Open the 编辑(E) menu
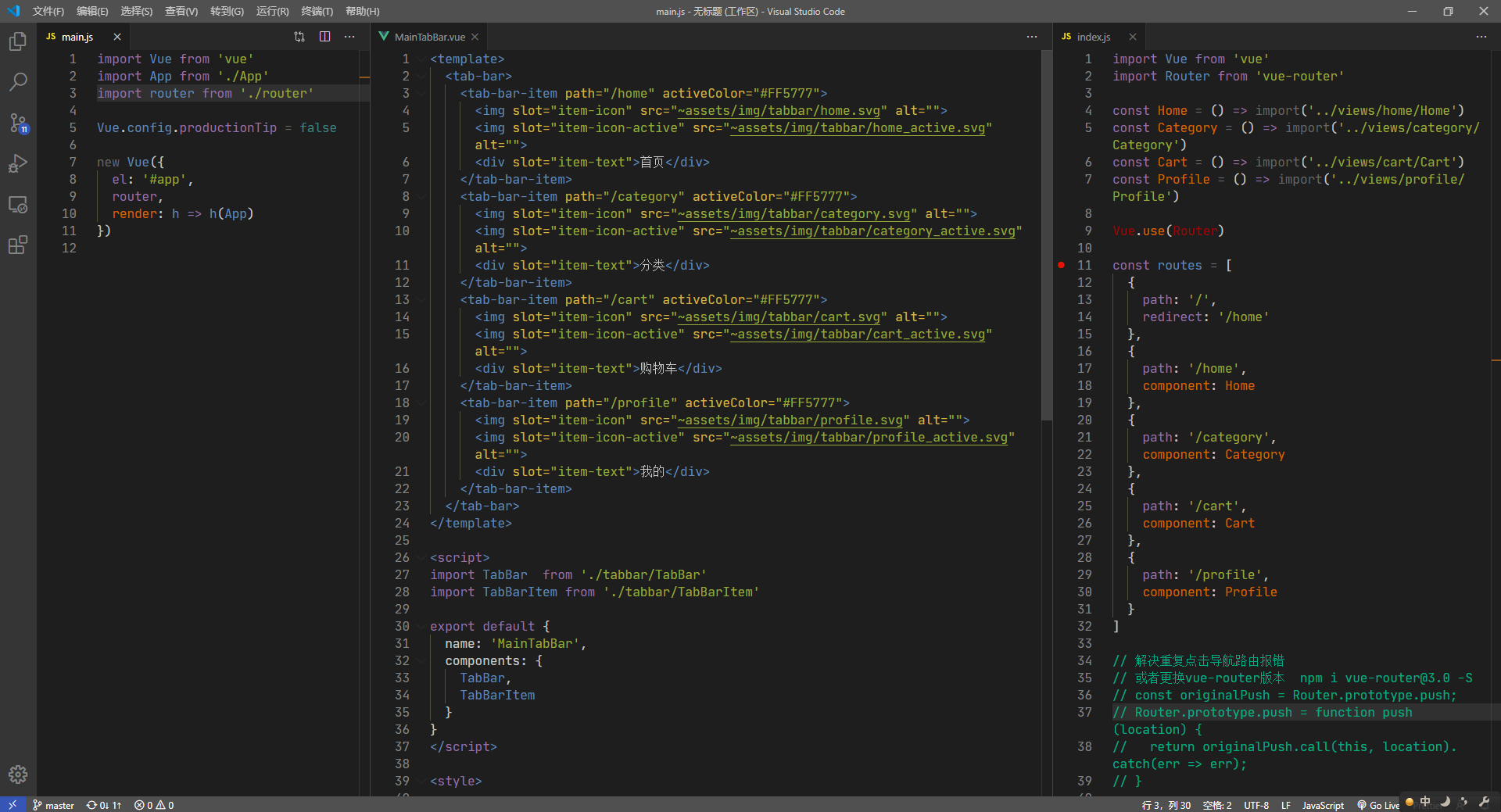 92,11
